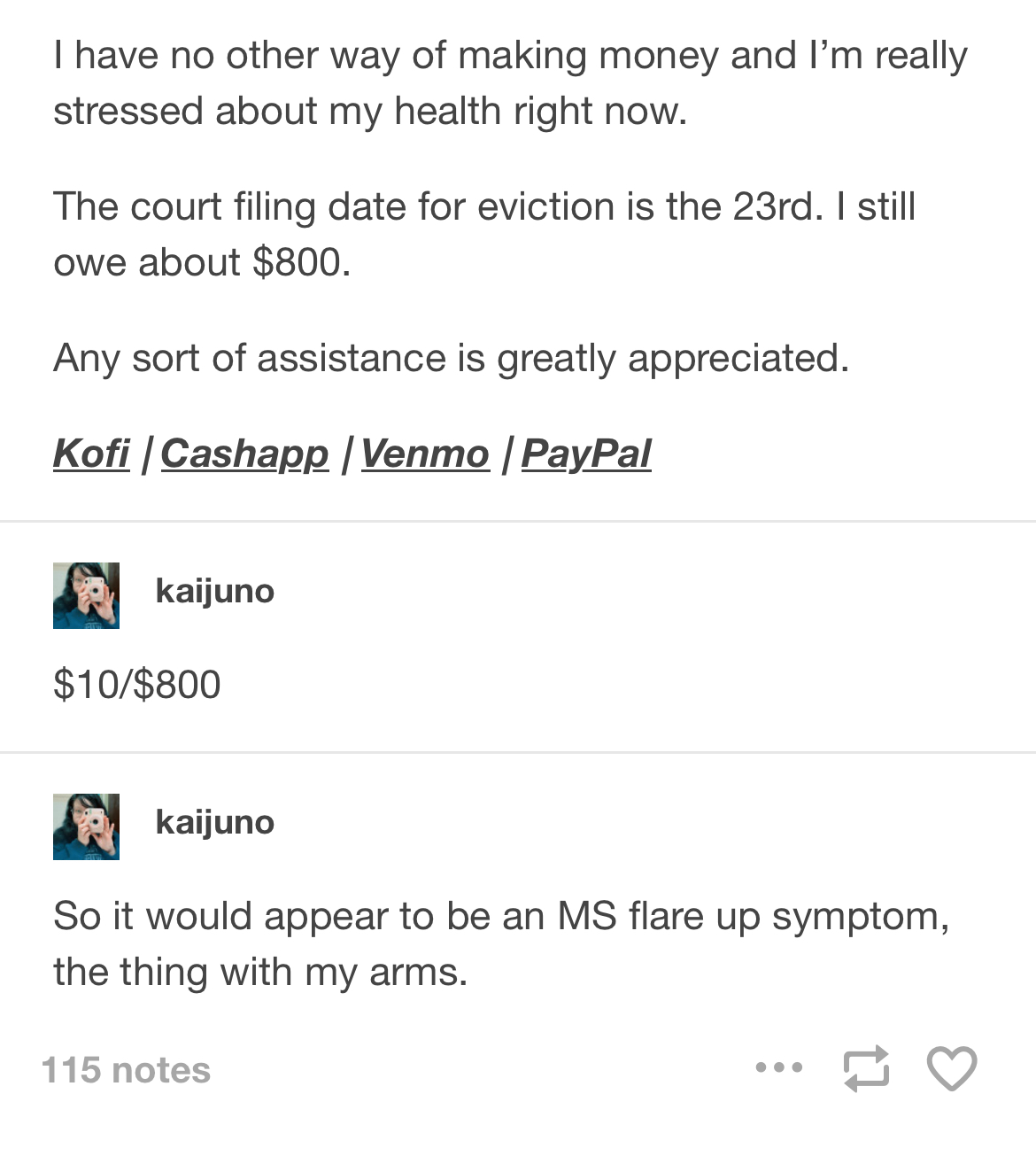Click the court filing date paragraph

[x=484, y=234]
